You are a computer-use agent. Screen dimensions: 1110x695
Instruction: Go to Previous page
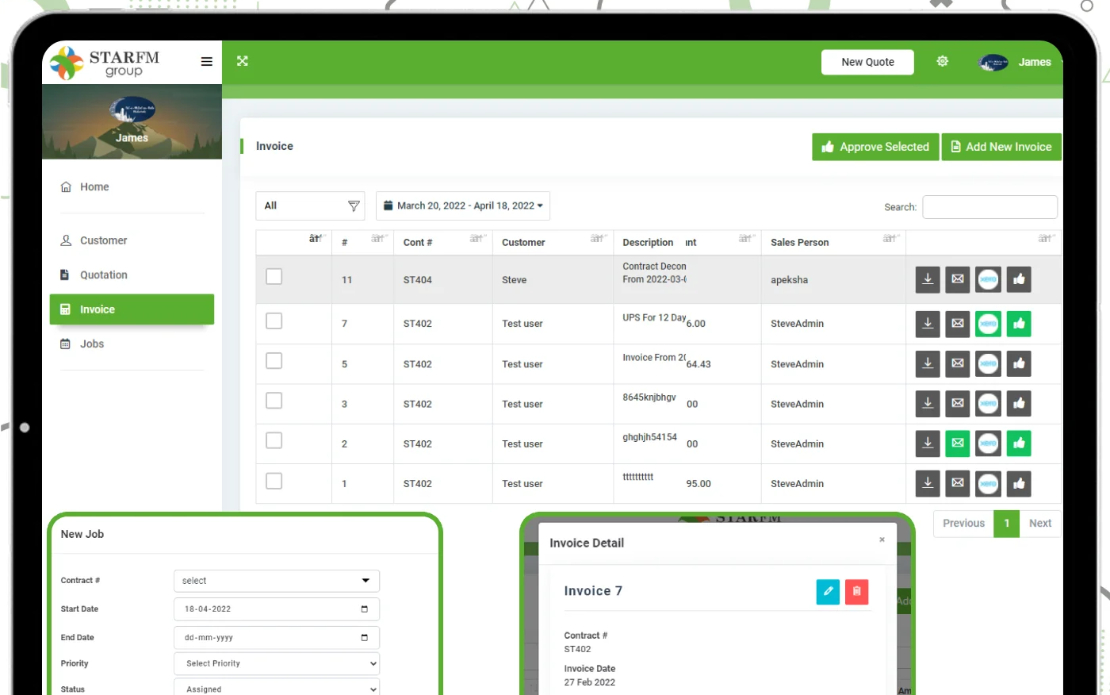coord(963,524)
